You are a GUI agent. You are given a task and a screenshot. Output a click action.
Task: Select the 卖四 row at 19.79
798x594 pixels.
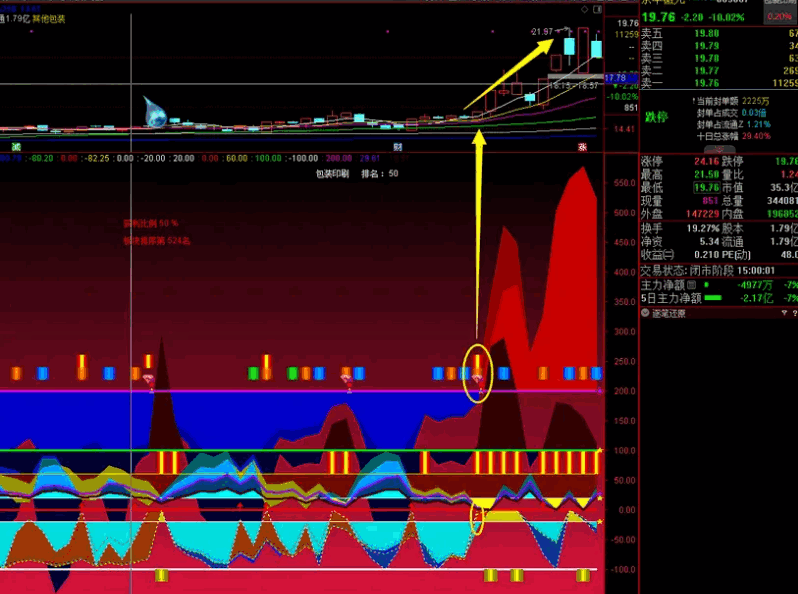719,46
